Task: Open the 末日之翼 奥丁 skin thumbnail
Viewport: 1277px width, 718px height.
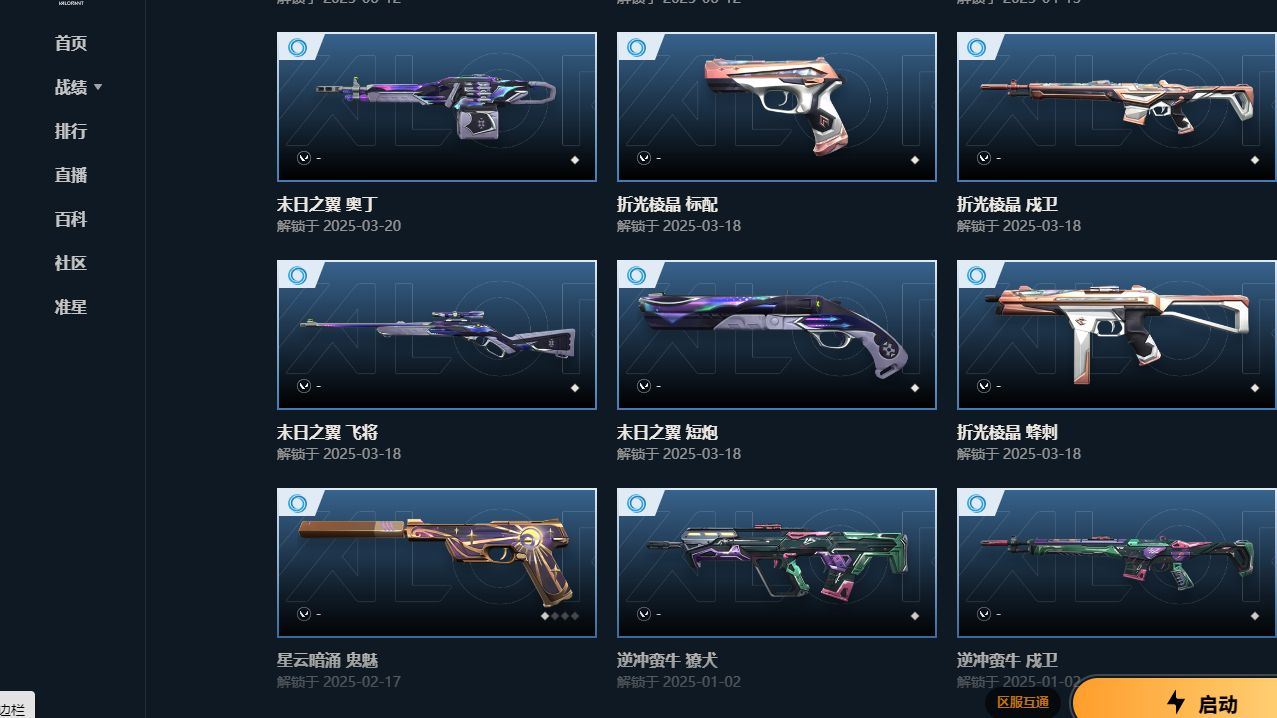Action: click(437, 107)
